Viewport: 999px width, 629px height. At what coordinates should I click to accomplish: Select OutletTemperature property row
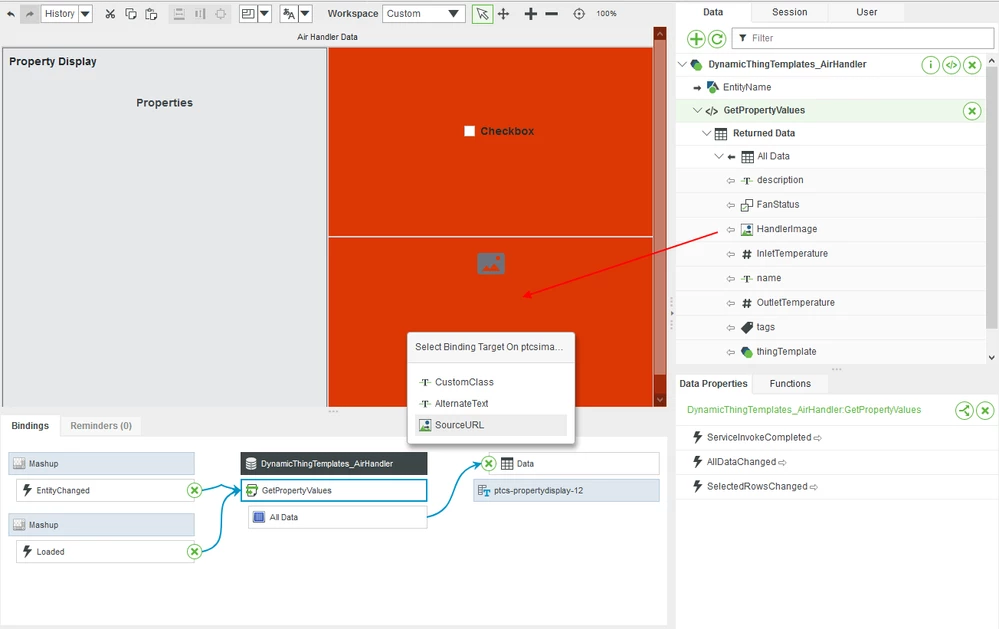[x=831, y=303]
